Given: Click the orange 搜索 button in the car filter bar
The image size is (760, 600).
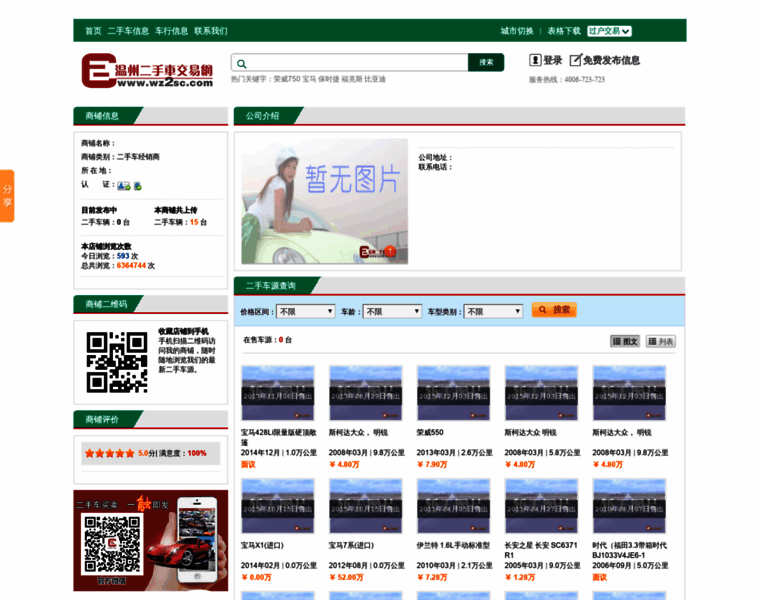Looking at the screenshot, I should pyautogui.click(x=554, y=310).
